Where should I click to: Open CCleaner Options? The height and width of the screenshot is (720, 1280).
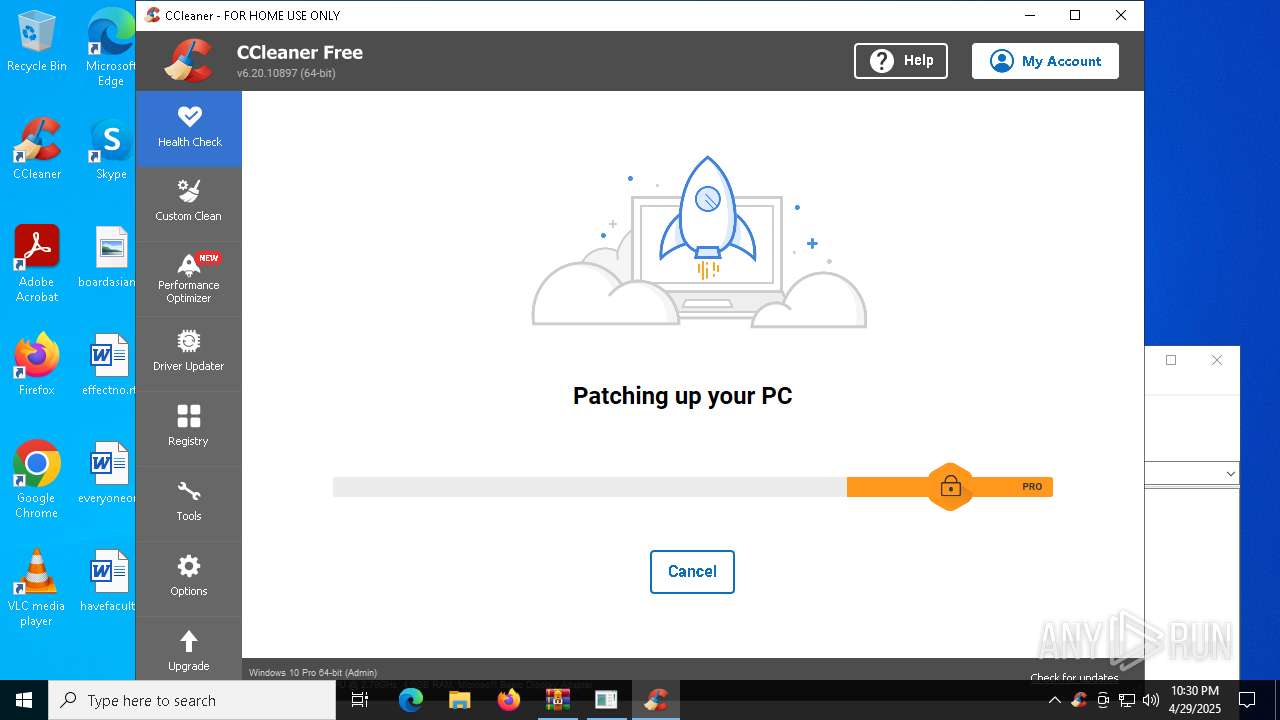click(x=189, y=578)
